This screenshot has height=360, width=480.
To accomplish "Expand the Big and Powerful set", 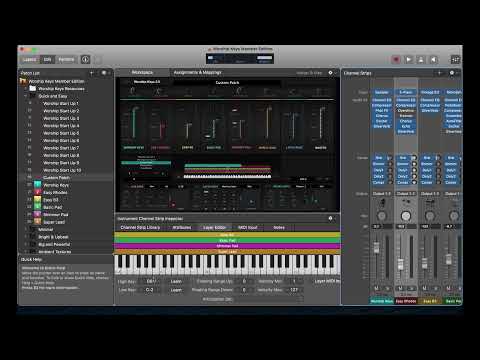I will [x=26, y=244].
